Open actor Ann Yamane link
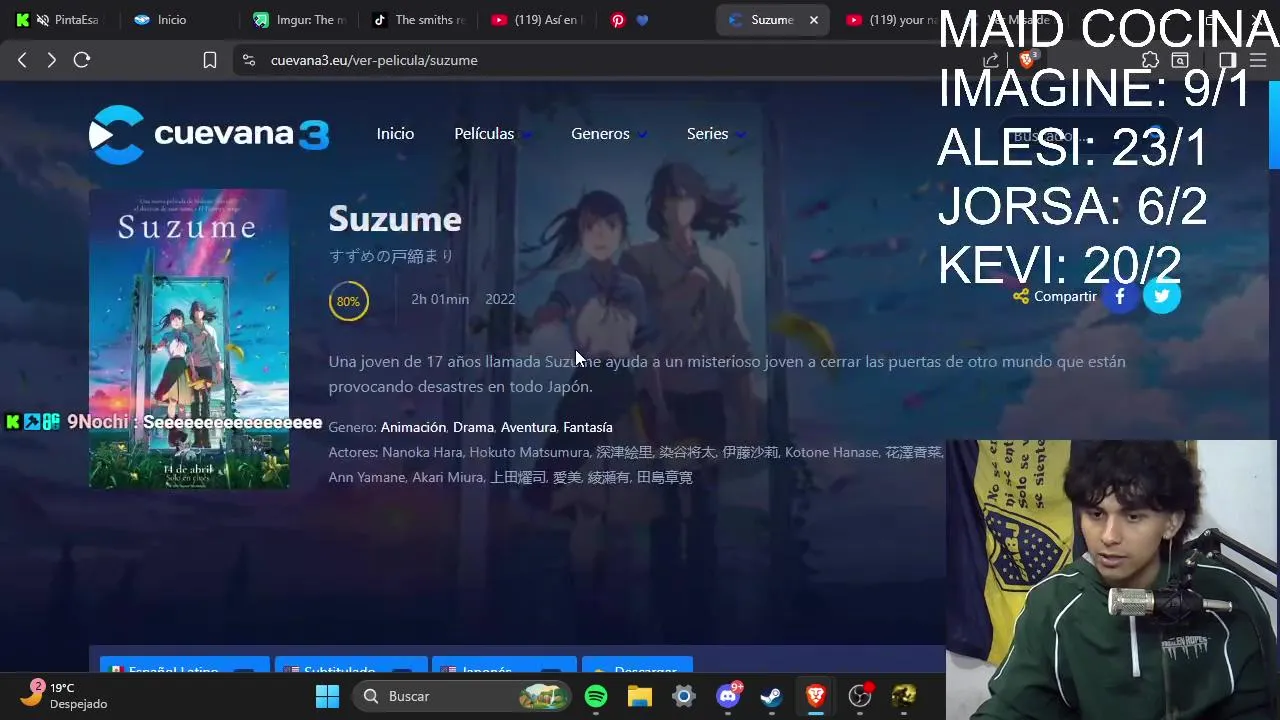 click(x=366, y=477)
